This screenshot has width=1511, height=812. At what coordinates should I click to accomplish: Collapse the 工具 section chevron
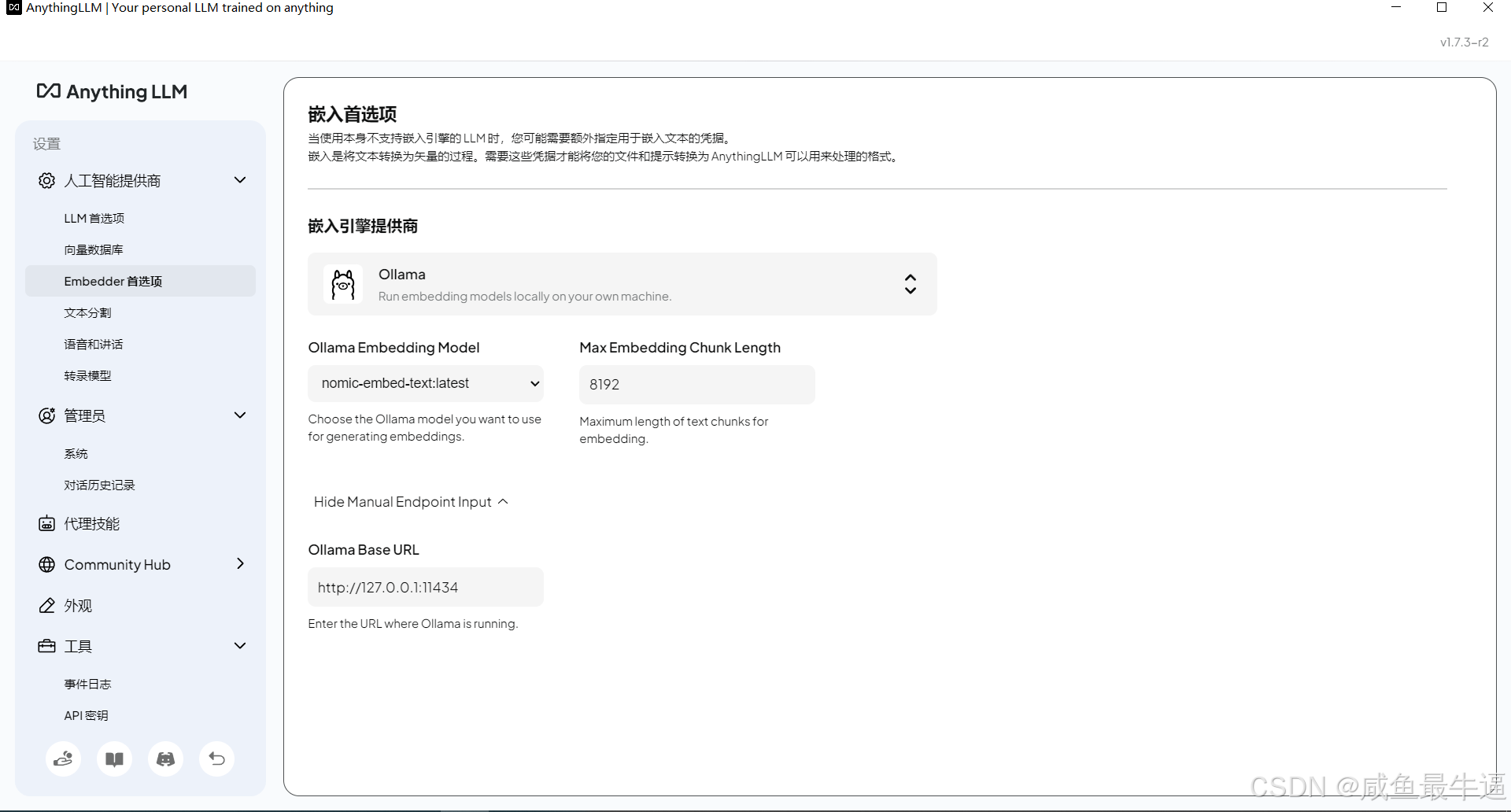coord(240,646)
